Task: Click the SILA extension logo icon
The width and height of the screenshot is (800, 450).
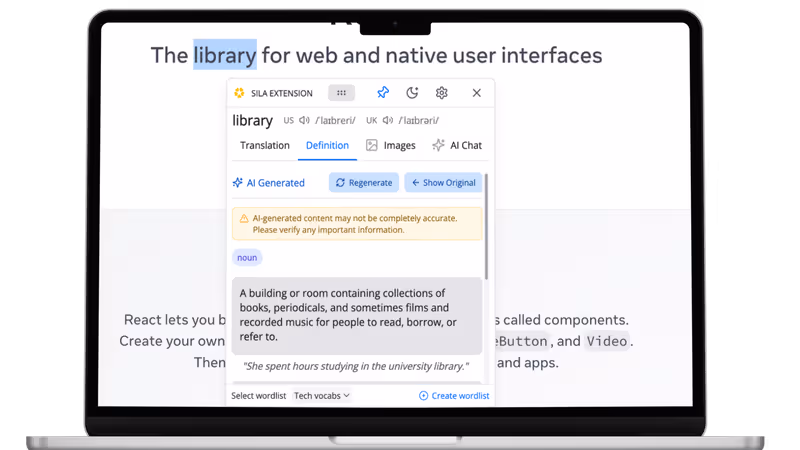Action: click(x=239, y=93)
